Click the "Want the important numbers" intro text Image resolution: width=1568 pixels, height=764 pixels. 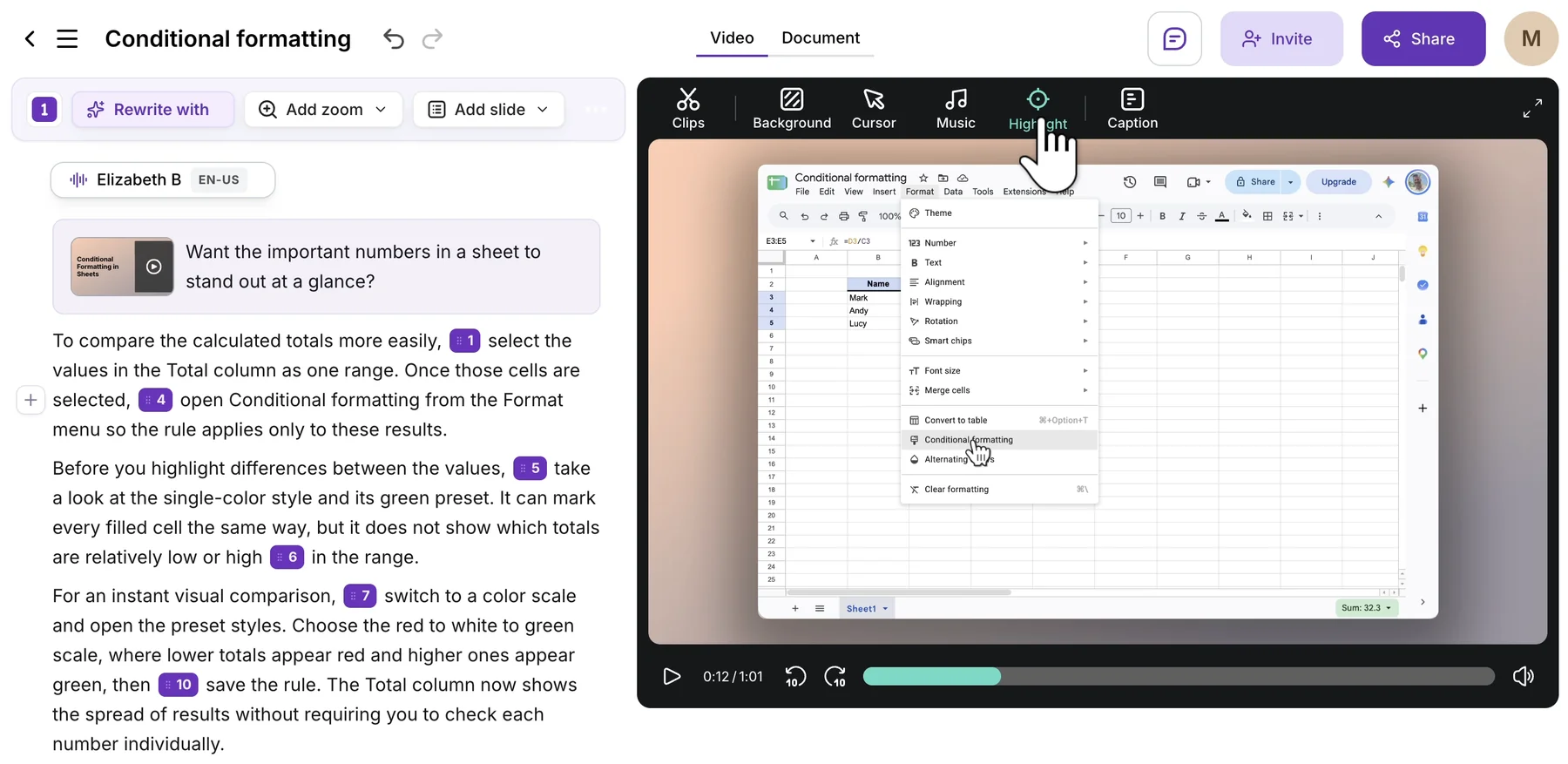pos(363,267)
